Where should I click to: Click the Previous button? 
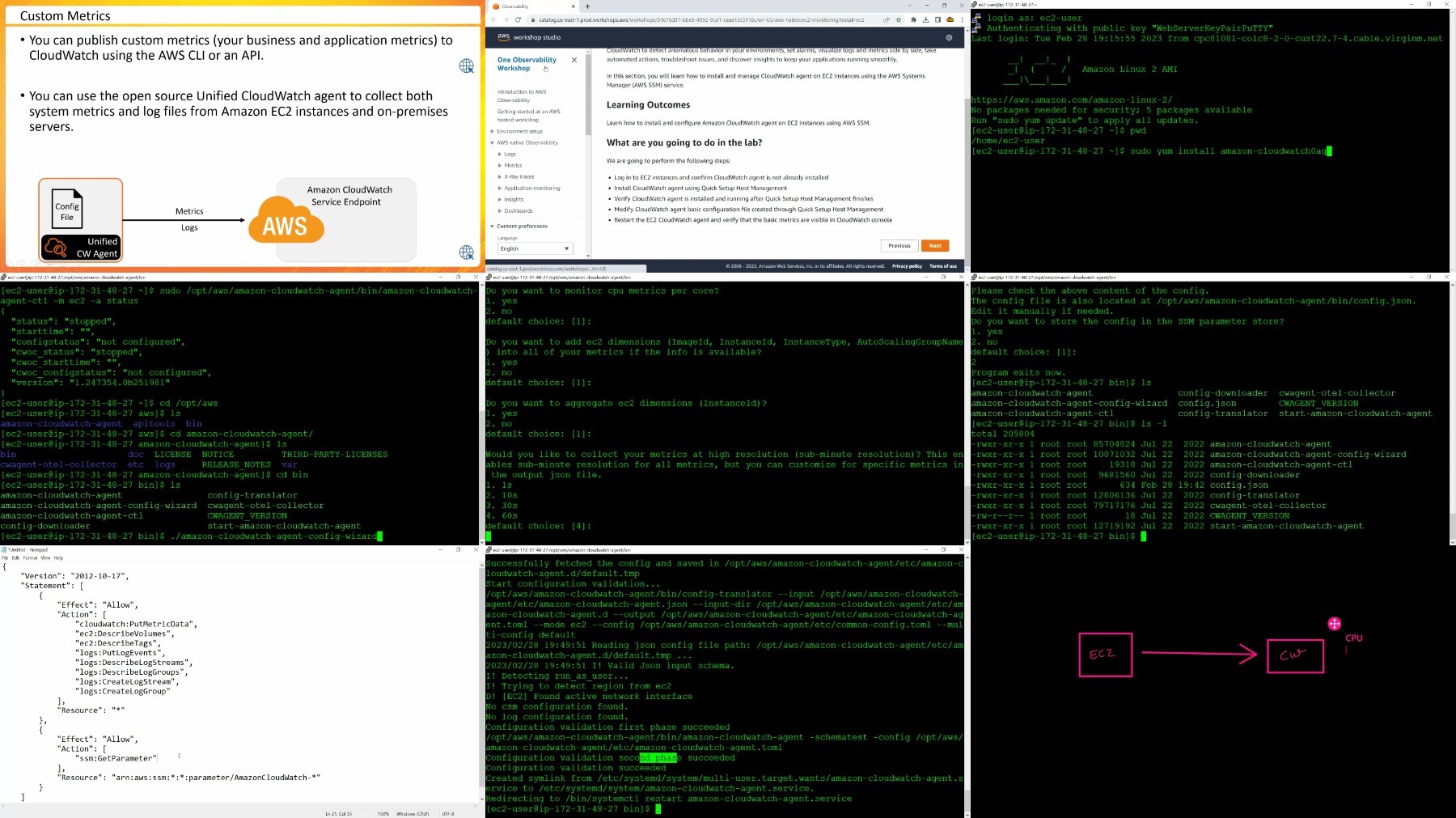point(899,245)
